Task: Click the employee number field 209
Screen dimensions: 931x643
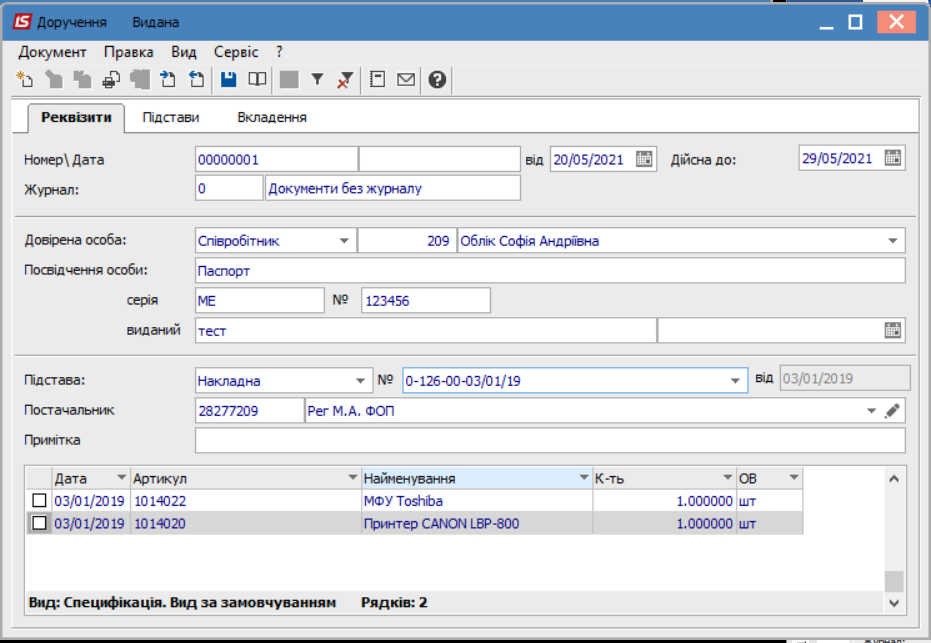Action: [x=407, y=241]
